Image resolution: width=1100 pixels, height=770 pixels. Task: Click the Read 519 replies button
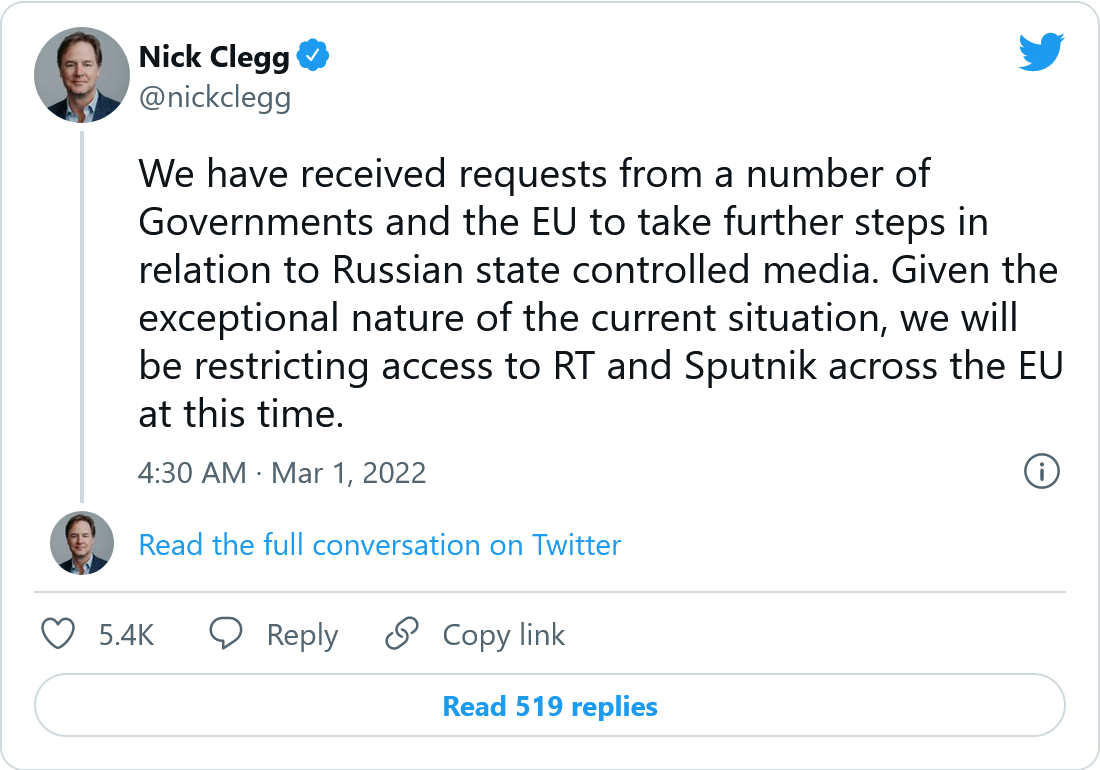pos(550,707)
